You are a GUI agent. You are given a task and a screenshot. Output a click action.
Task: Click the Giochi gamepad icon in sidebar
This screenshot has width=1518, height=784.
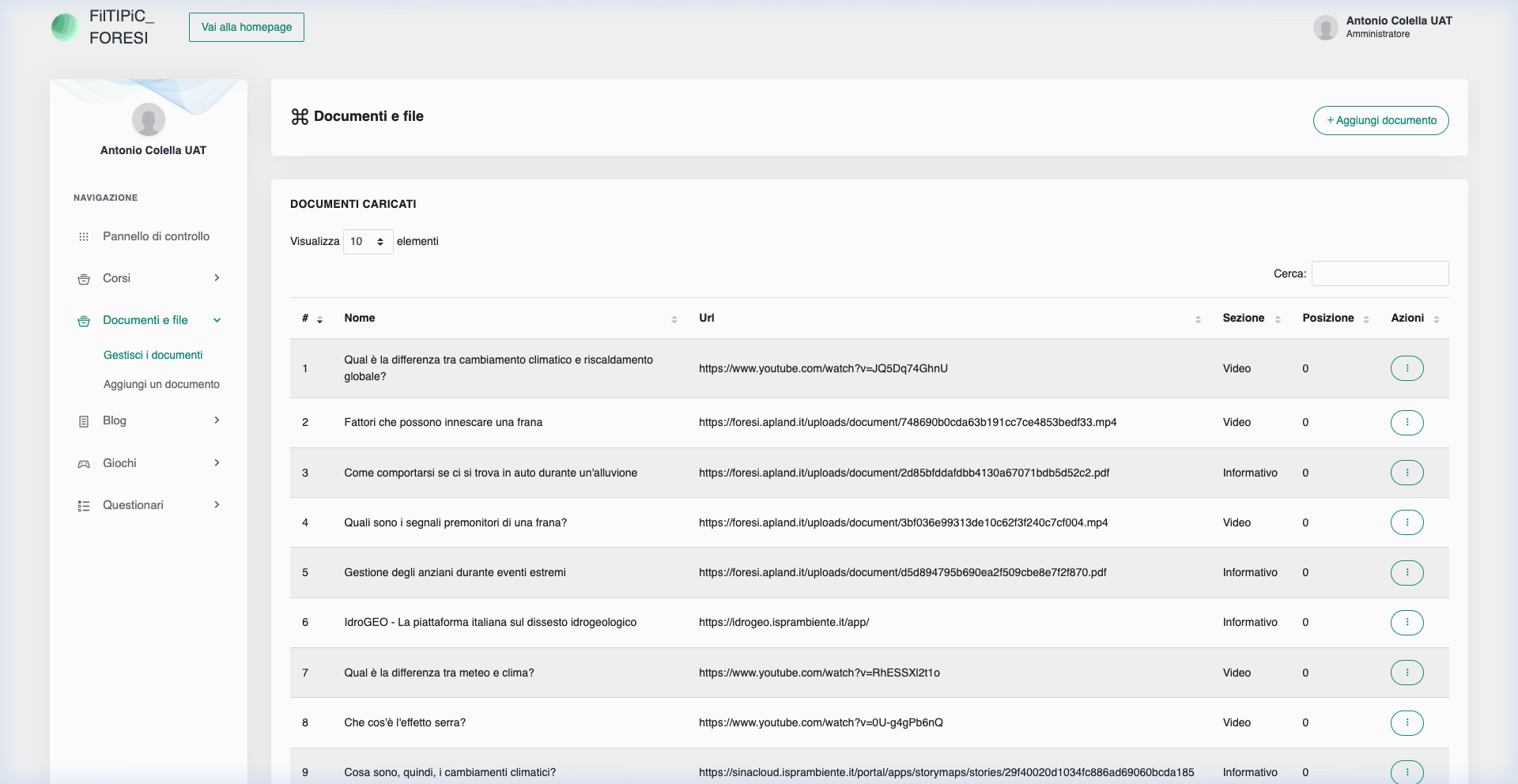[x=84, y=464]
